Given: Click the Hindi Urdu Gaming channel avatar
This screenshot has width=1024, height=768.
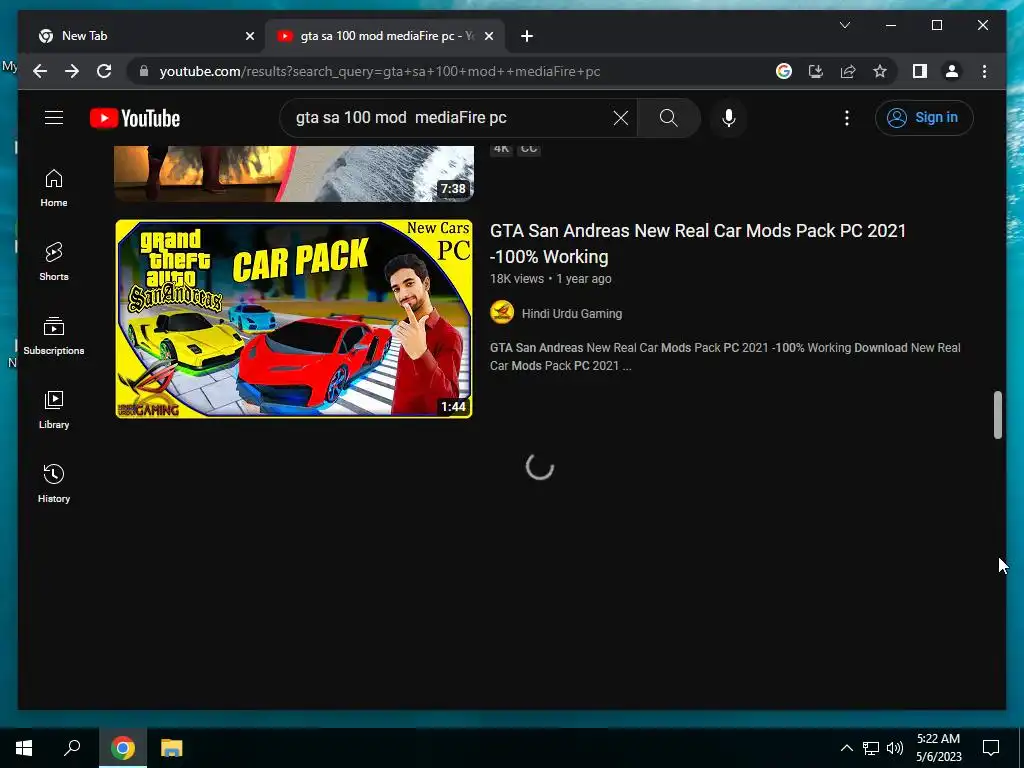Looking at the screenshot, I should (x=502, y=313).
